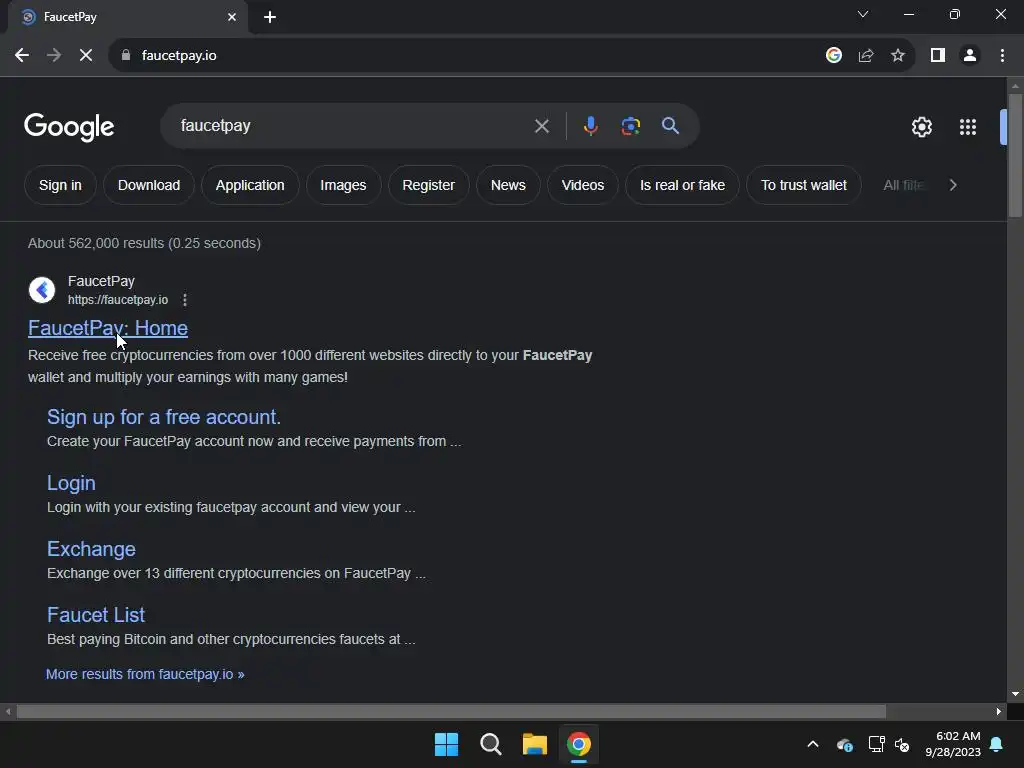This screenshot has width=1024, height=768.
Task: Submit search with magnifier icon
Action: [x=670, y=126]
